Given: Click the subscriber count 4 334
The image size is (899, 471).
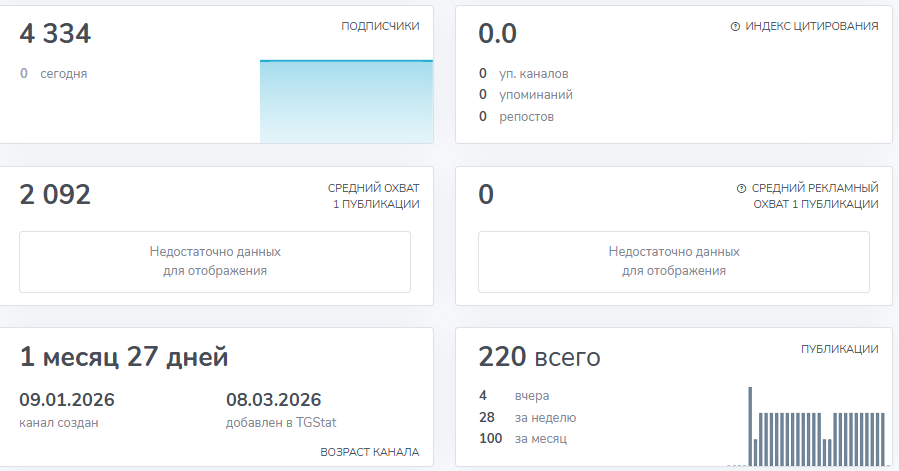Looking at the screenshot, I should pyautogui.click(x=55, y=33).
